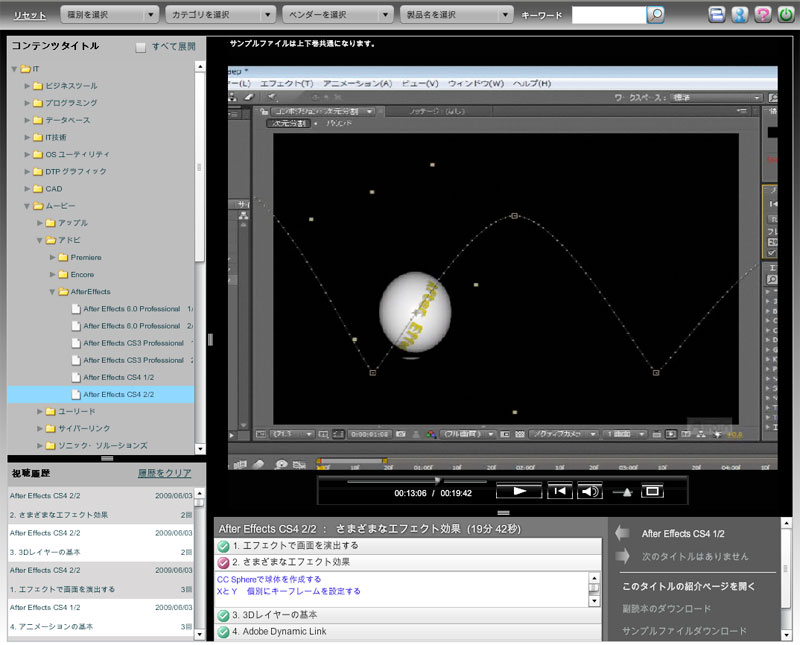Play the video with the play button

pyautogui.click(x=518, y=491)
